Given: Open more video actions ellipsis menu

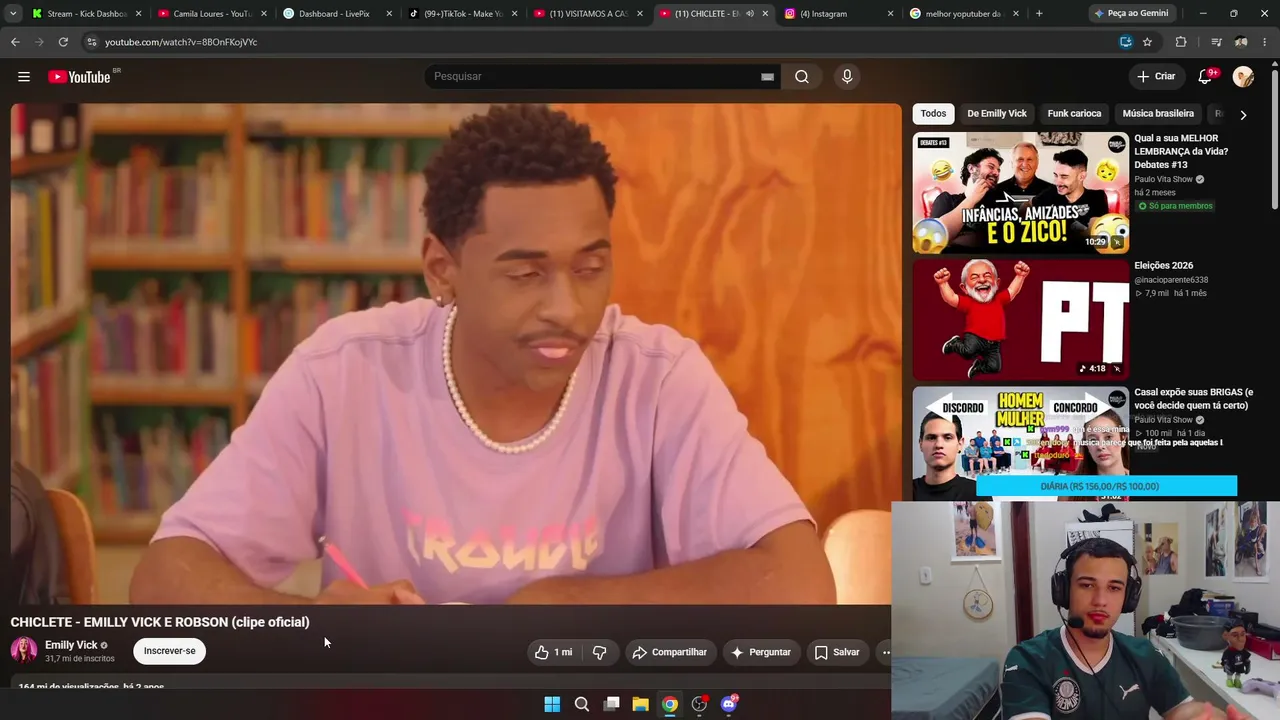Looking at the screenshot, I should tap(885, 652).
